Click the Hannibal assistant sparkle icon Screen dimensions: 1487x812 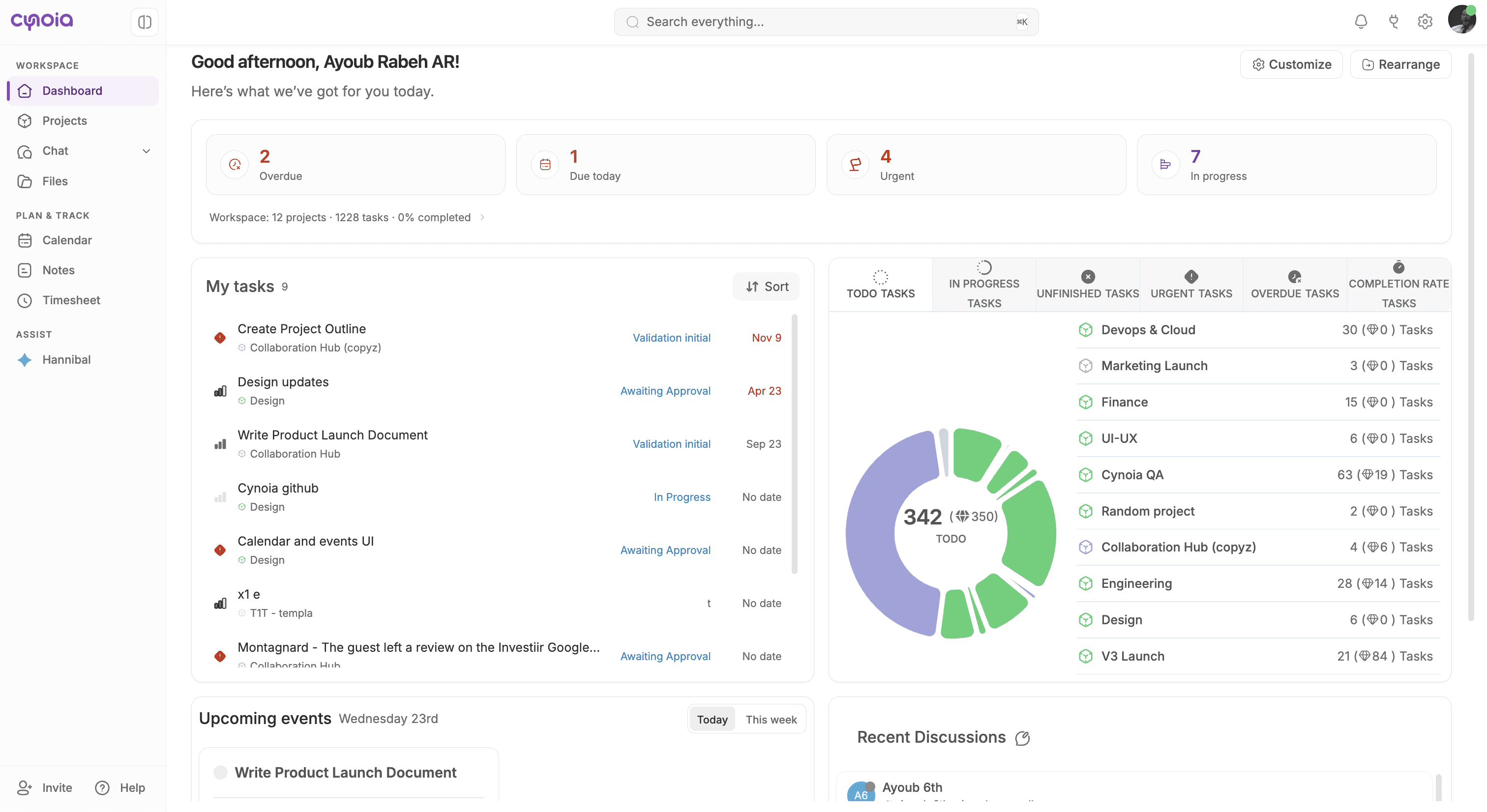pyautogui.click(x=25, y=360)
